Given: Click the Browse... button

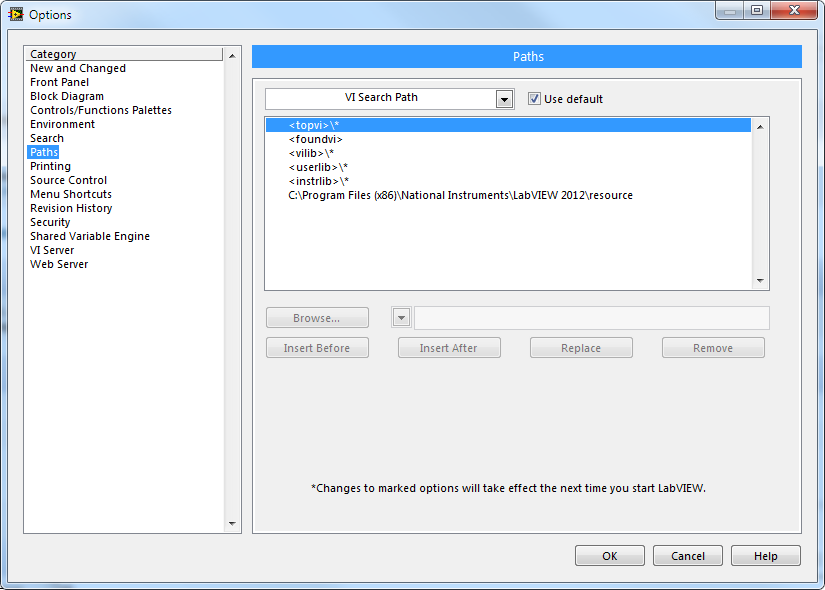Looking at the screenshot, I should (x=317, y=318).
